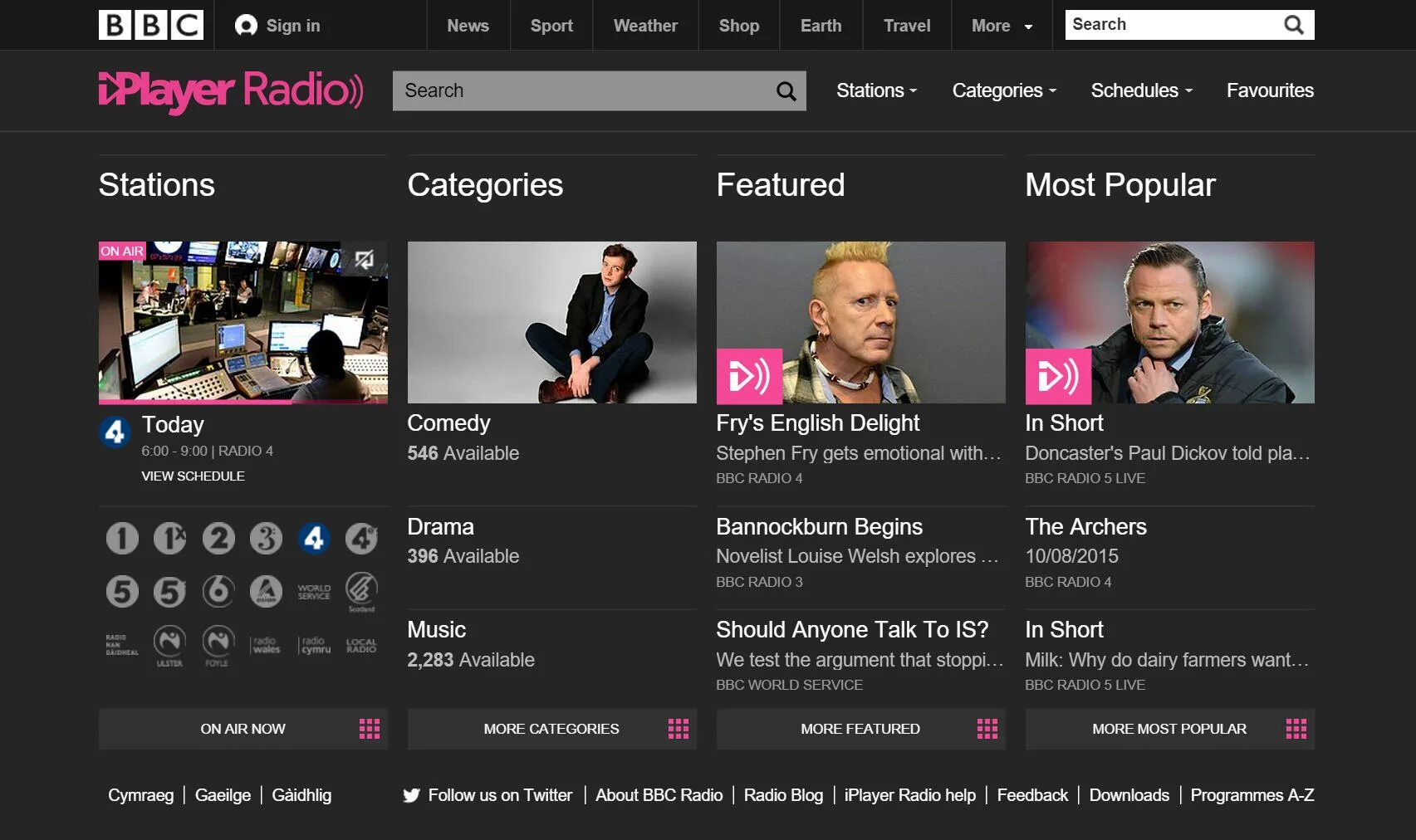Switch language to Cymraeg
This screenshot has width=1416, height=840.
pyautogui.click(x=140, y=795)
